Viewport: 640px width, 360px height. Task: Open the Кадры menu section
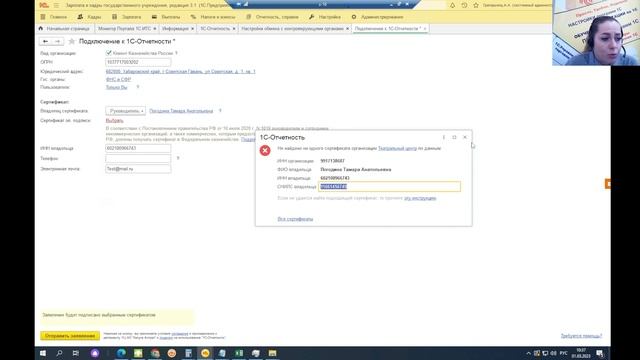(89, 17)
